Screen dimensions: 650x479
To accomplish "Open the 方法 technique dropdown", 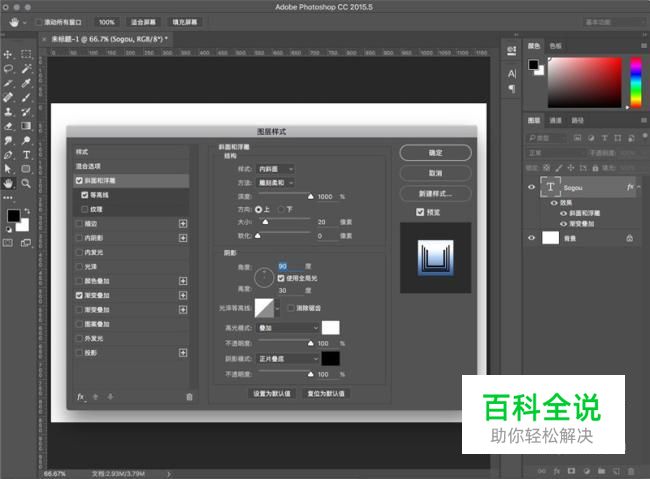I will pos(275,183).
